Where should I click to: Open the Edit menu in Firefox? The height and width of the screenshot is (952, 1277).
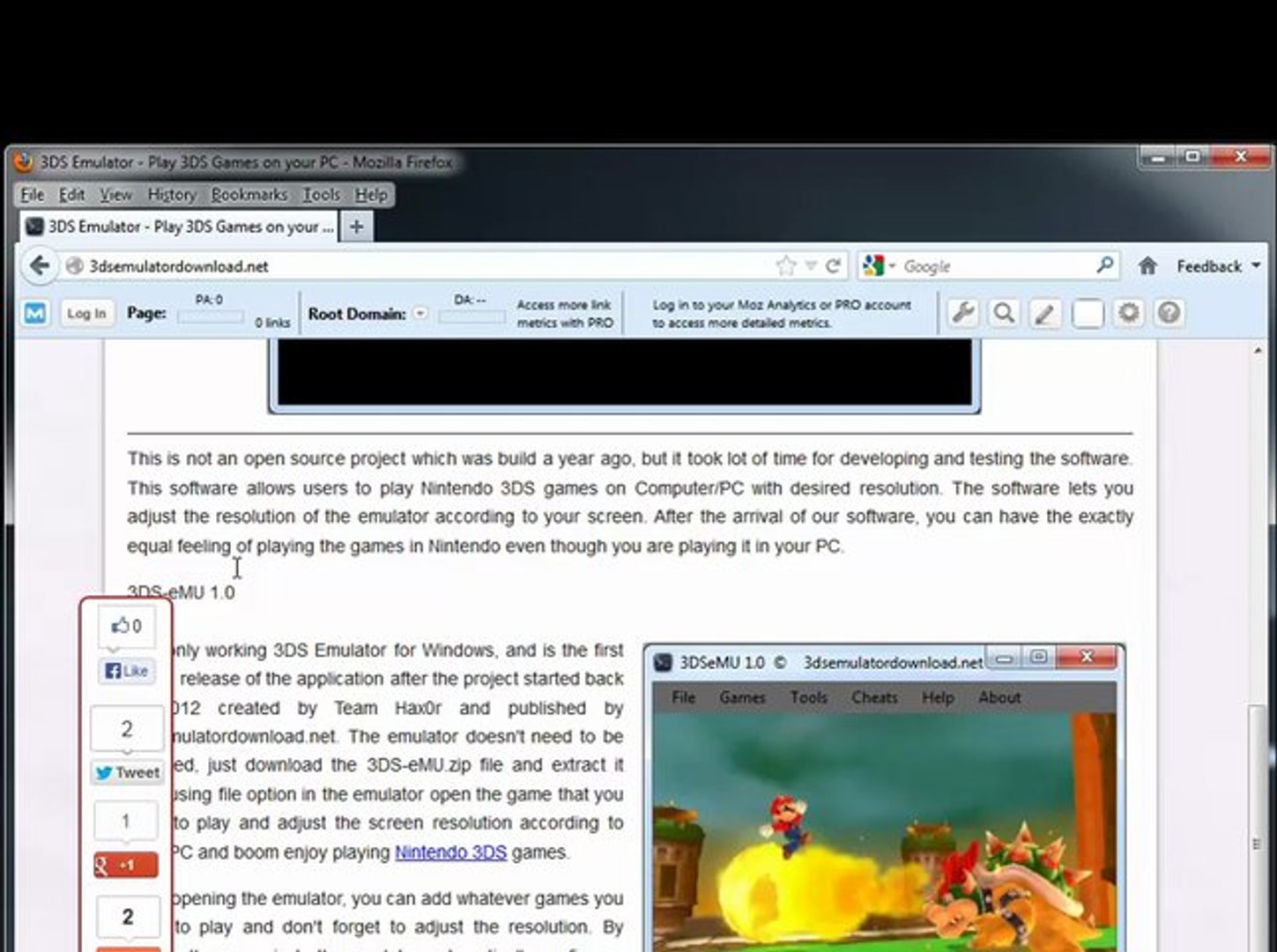click(71, 195)
